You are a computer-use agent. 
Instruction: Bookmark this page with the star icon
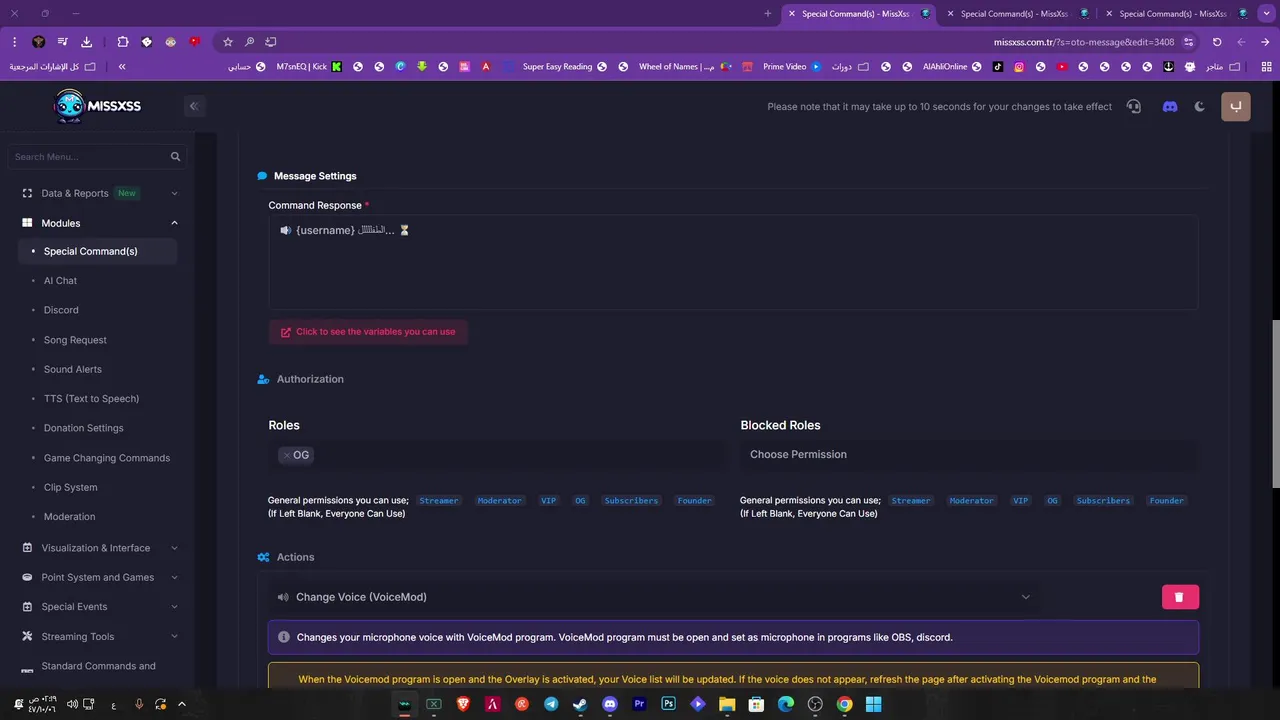pos(228,42)
